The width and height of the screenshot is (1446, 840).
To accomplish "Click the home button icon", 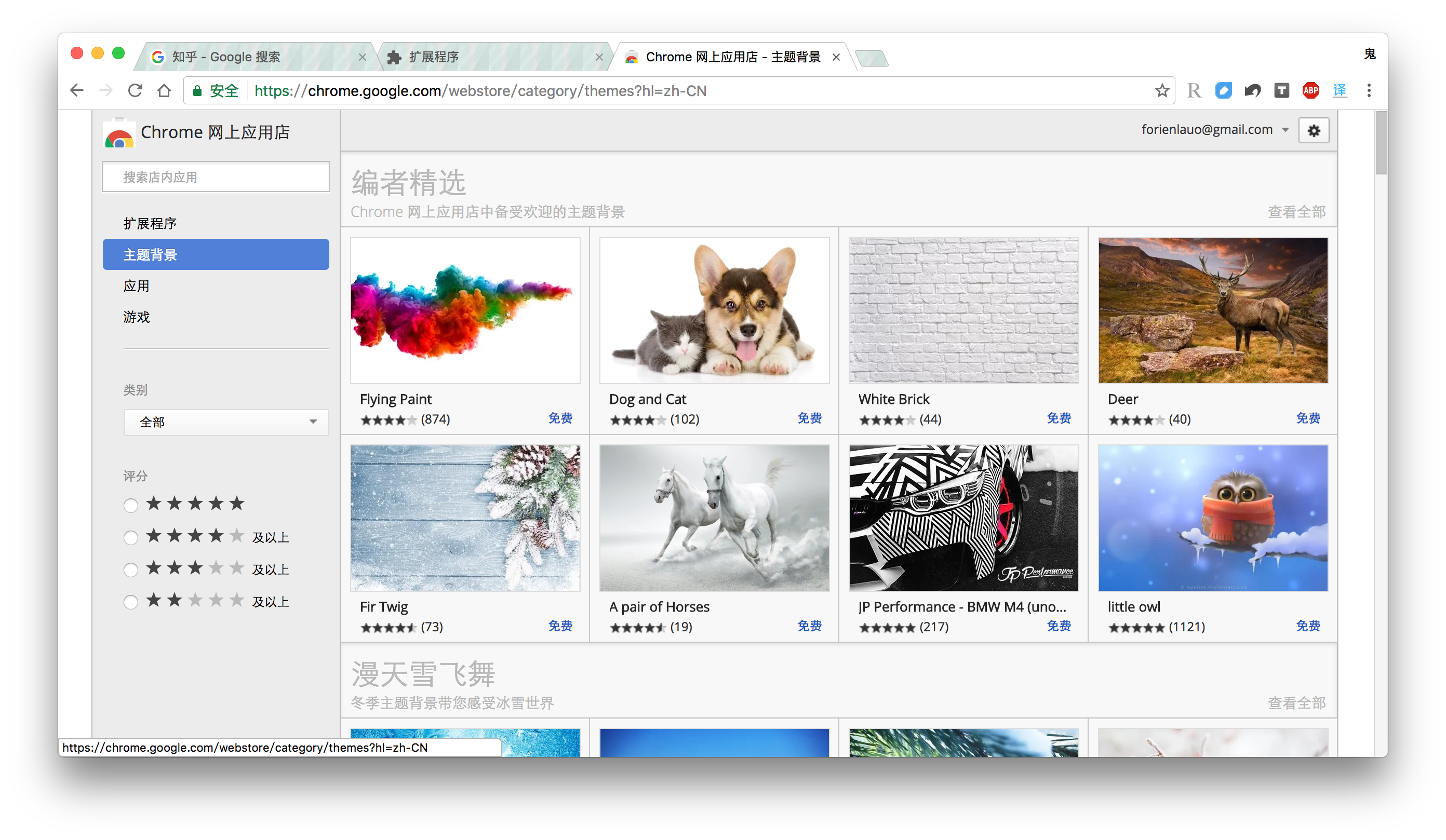I will pos(164,91).
